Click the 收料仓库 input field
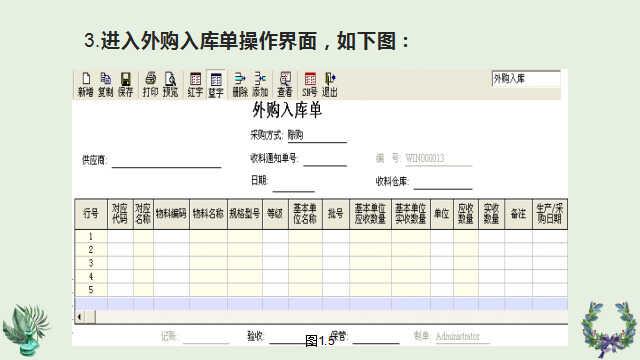Viewport: 640px width, 360px height. click(x=443, y=182)
